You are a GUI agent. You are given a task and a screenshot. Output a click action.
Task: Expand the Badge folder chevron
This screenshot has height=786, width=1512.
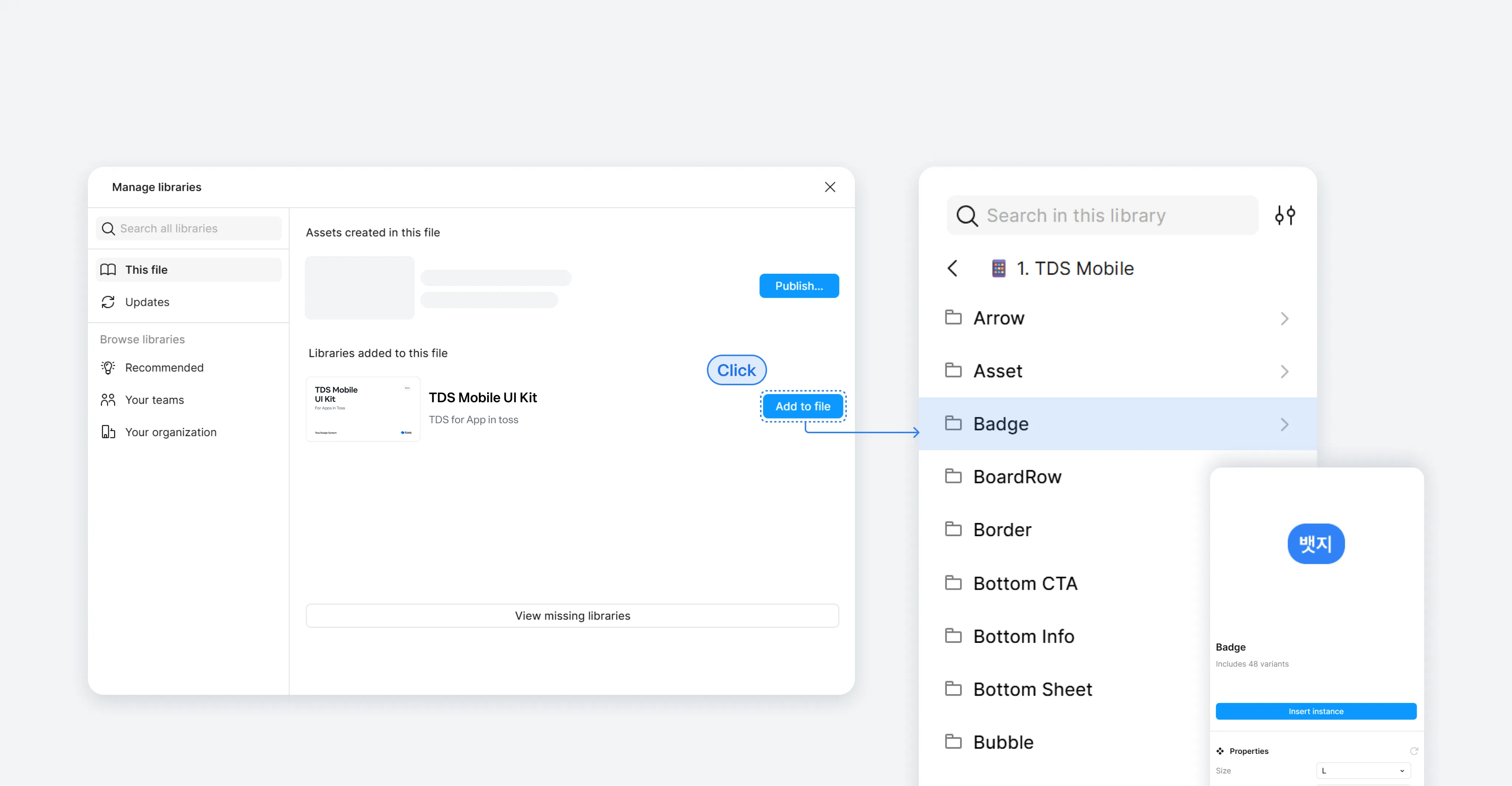click(1284, 424)
